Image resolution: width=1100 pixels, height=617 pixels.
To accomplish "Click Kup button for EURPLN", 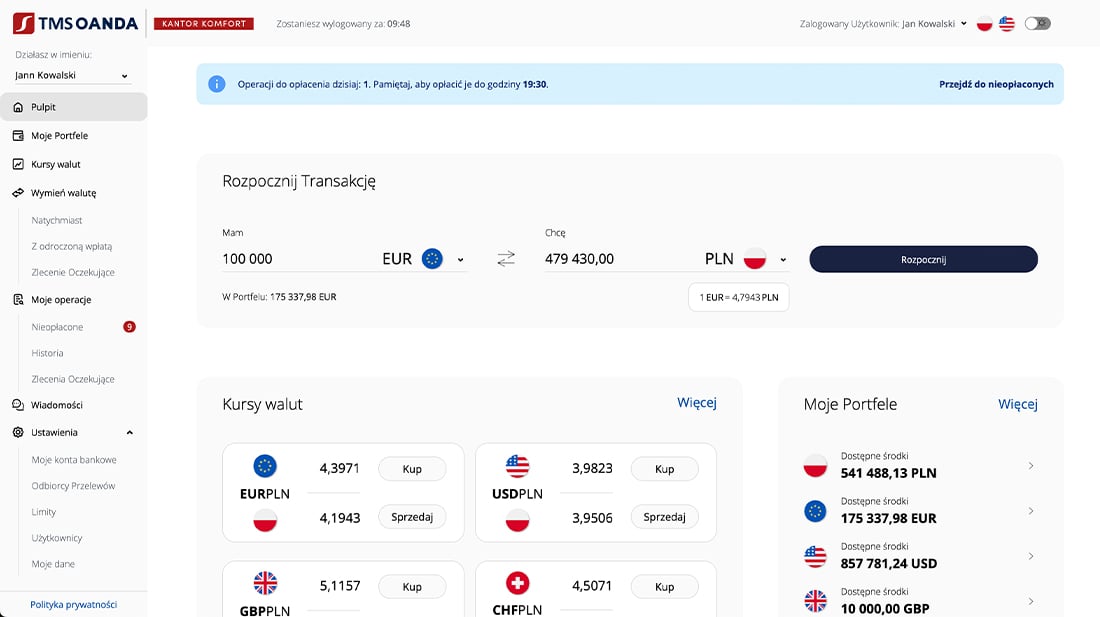I will tap(412, 469).
